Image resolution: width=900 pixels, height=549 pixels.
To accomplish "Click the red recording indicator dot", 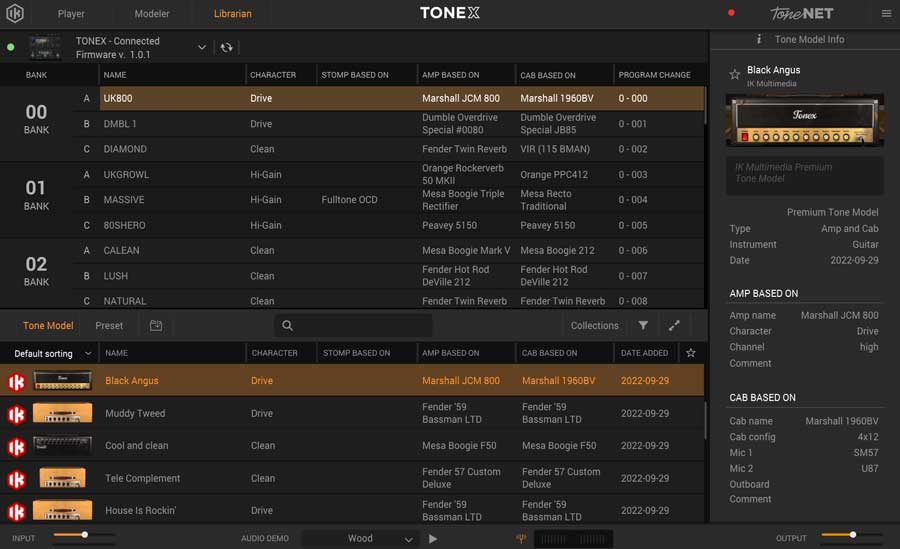I will tap(731, 13).
